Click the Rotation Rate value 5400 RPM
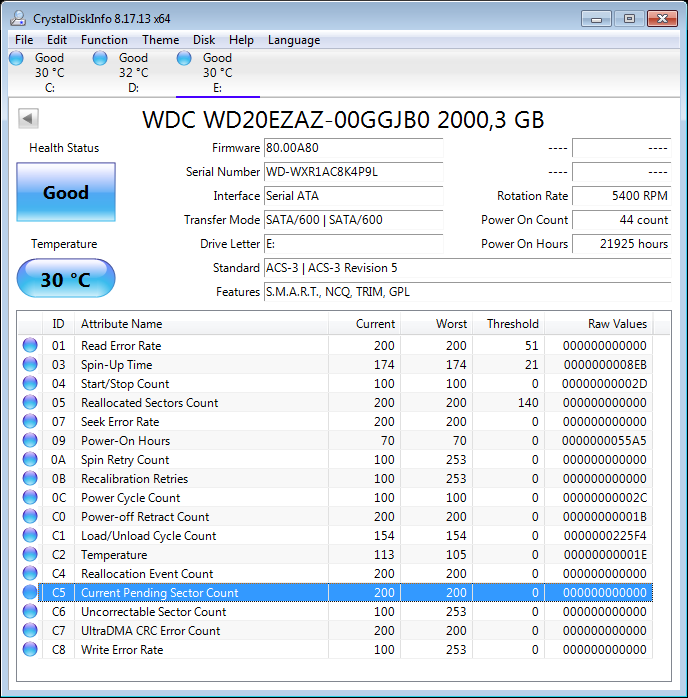688x698 pixels. click(621, 196)
